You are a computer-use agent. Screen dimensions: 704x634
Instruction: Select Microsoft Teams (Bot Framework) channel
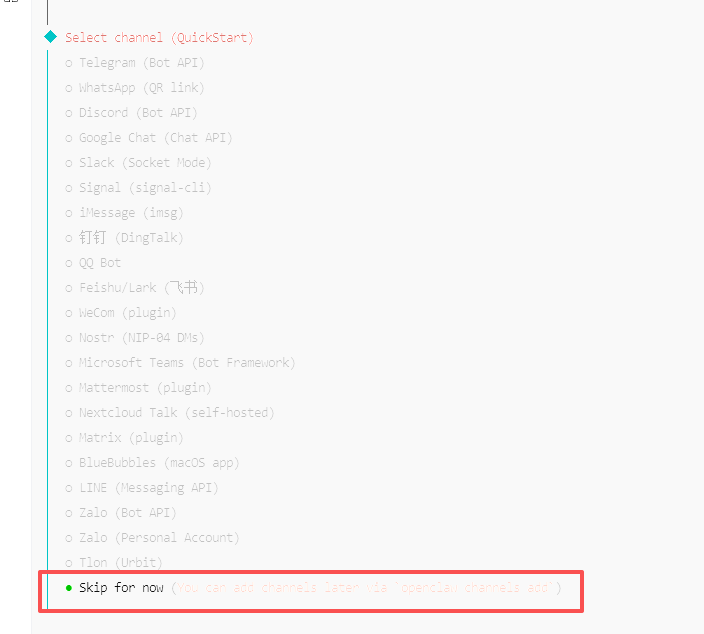pyautogui.click(x=187, y=363)
